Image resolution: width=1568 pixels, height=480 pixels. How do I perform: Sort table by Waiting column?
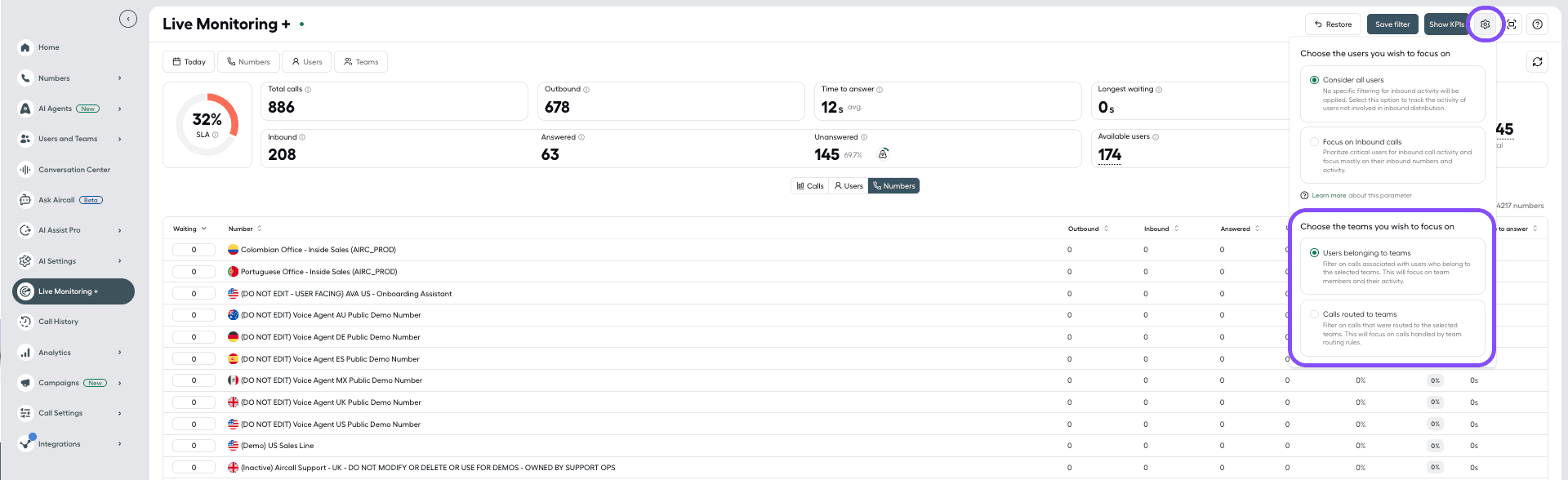click(189, 229)
